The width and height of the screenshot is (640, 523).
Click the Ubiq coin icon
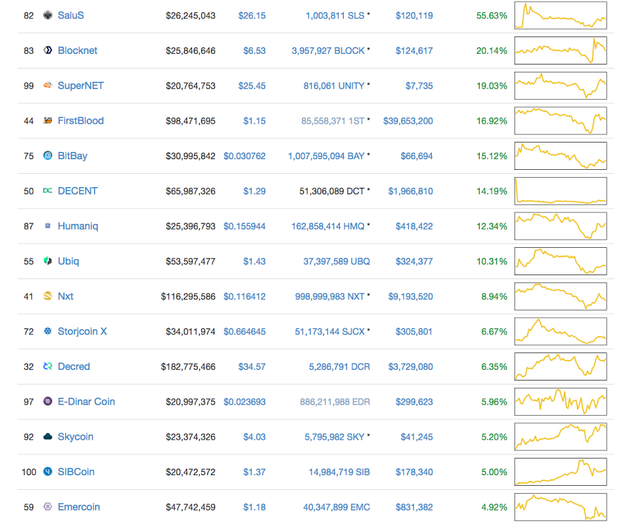(48, 261)
